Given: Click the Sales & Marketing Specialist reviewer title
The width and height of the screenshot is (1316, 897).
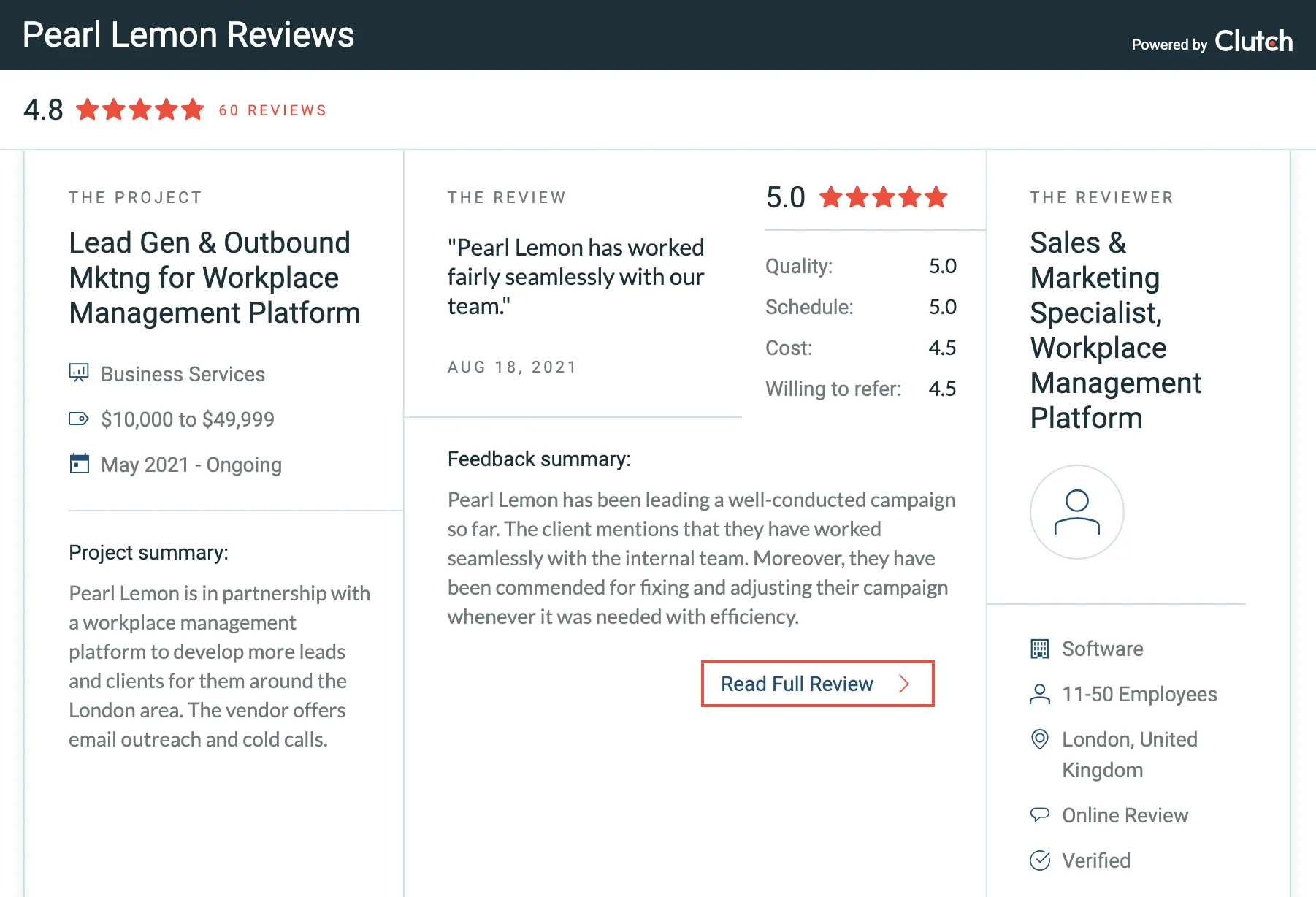Looking at the screenshot, I should click(x=1115, y=330).
